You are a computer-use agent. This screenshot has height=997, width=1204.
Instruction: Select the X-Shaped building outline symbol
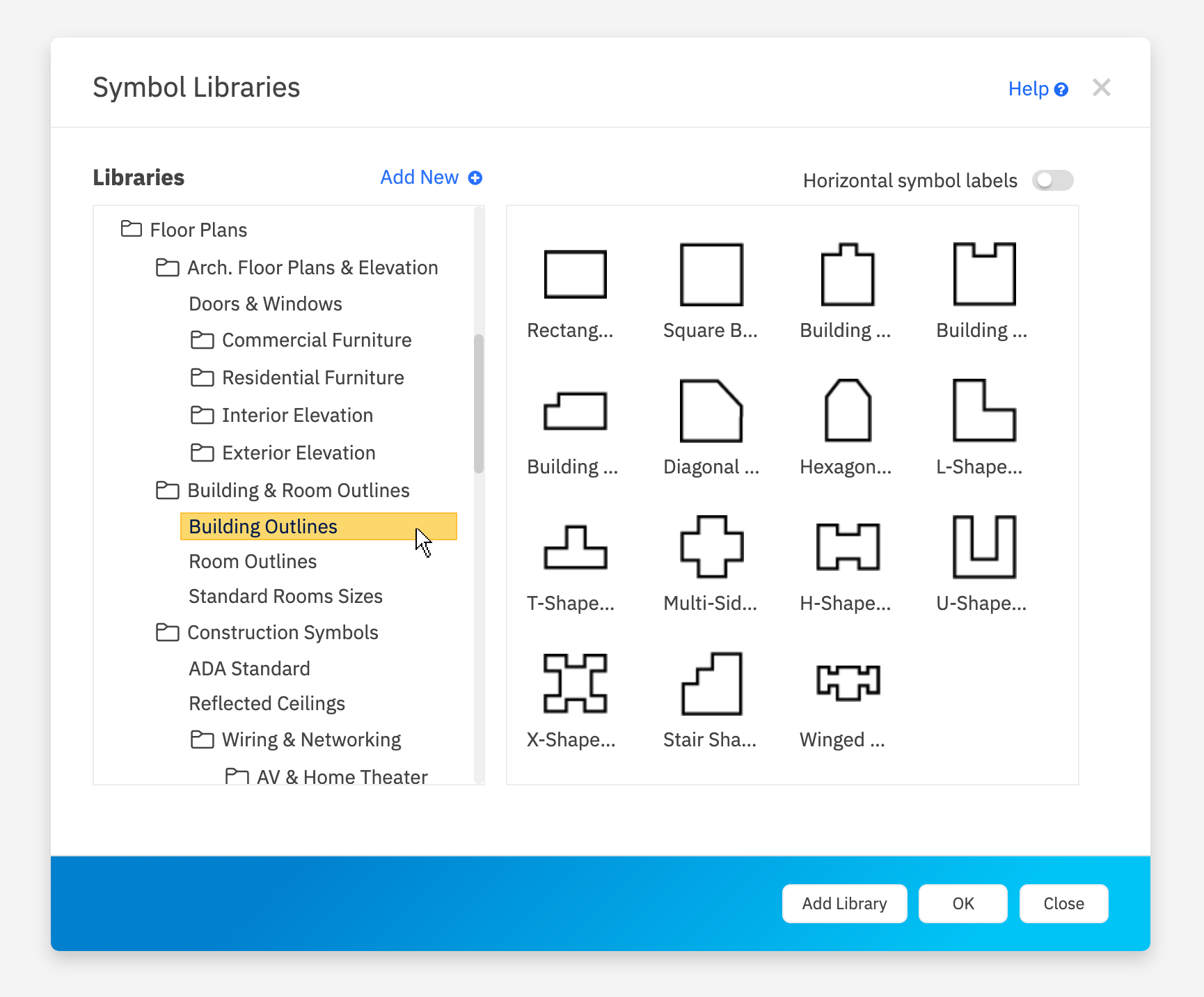pos(574,684)
